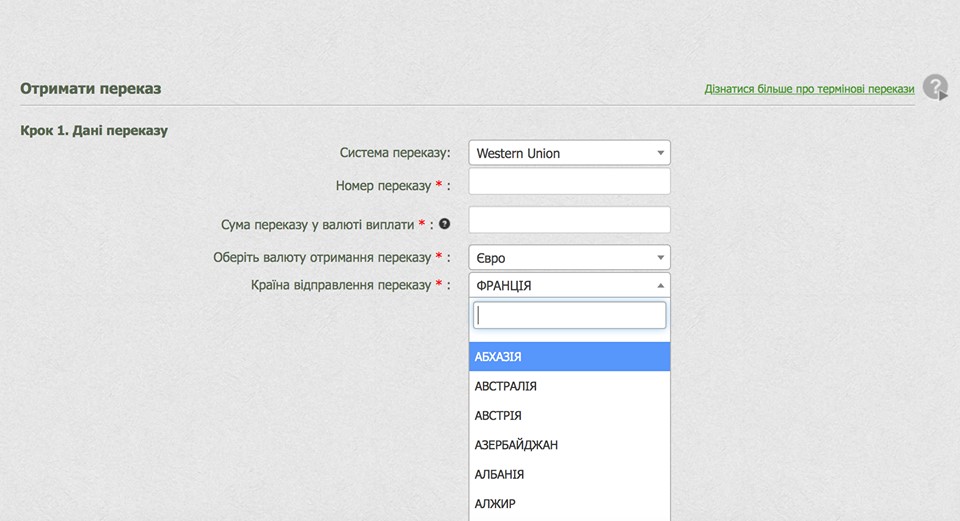Click the 'Отримати переказ' page heading
The image size is (960, 521).
91,89
